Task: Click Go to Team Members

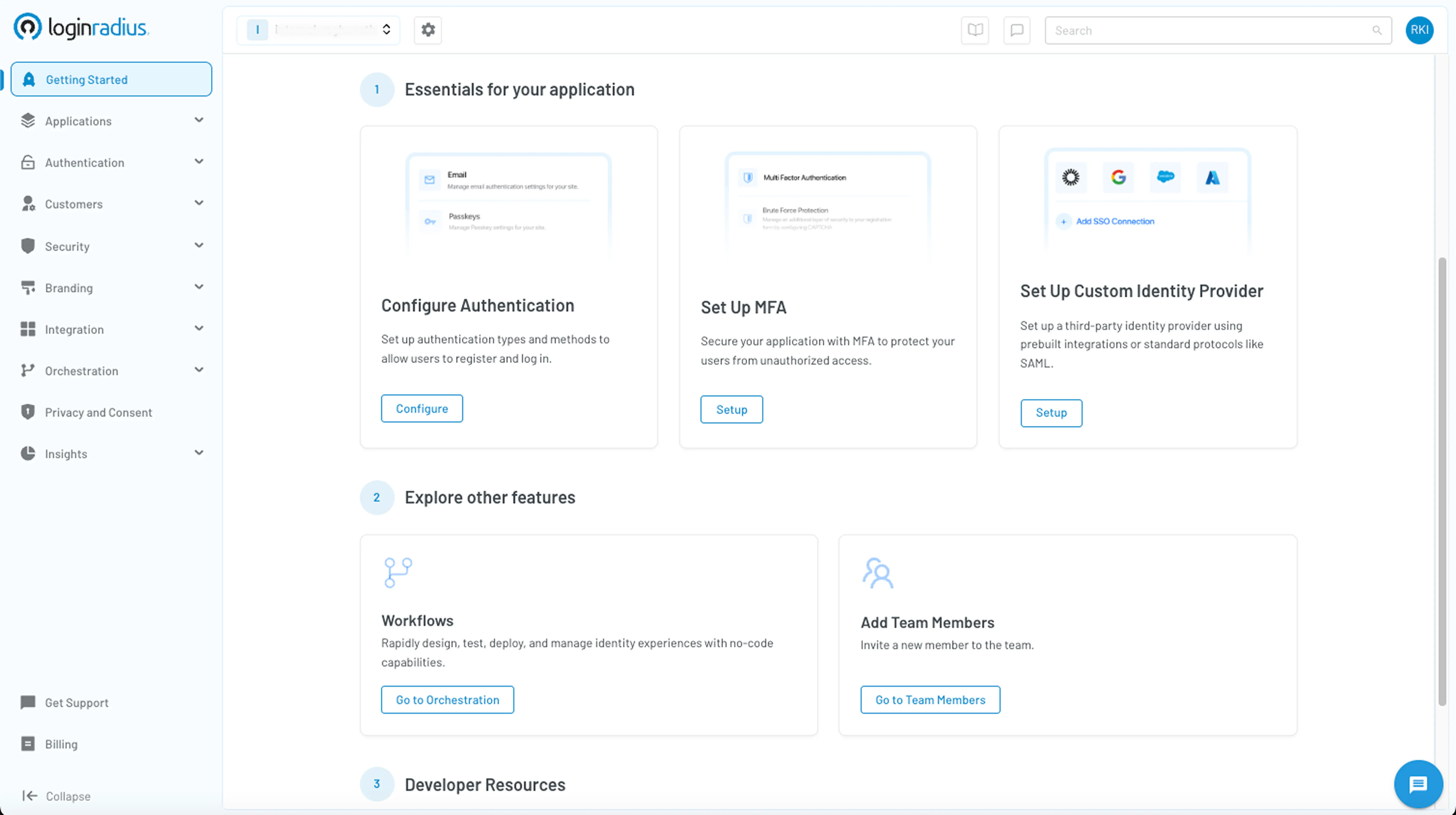Action: tap(930, 700)
